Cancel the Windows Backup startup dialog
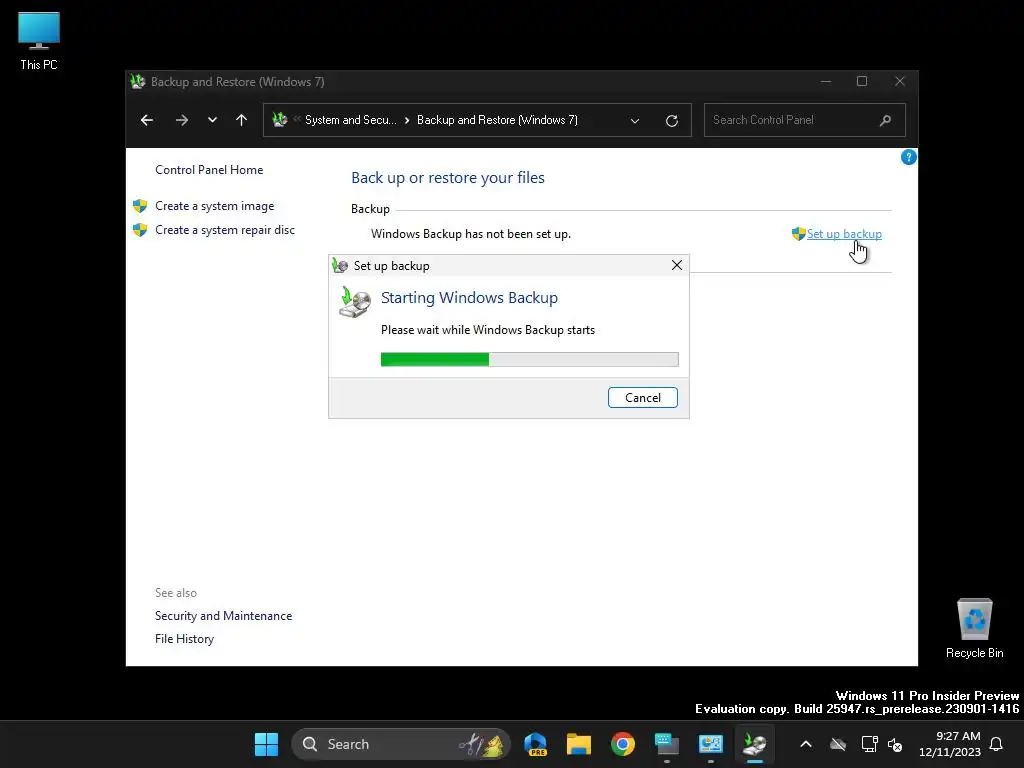Image resolution: width=1024 pixels, height=768 pixels. [643, 398]
